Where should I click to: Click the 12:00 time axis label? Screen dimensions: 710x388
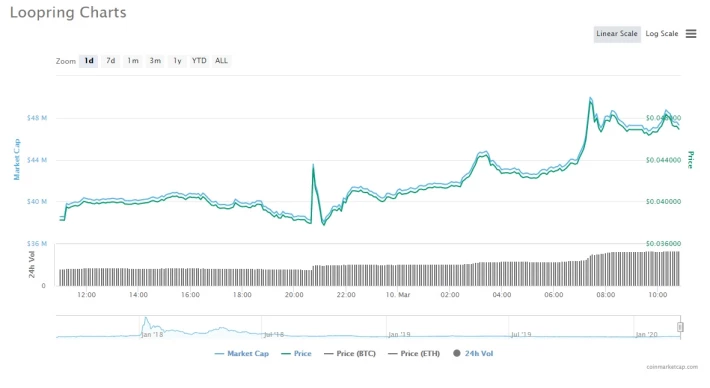(86, 295)
